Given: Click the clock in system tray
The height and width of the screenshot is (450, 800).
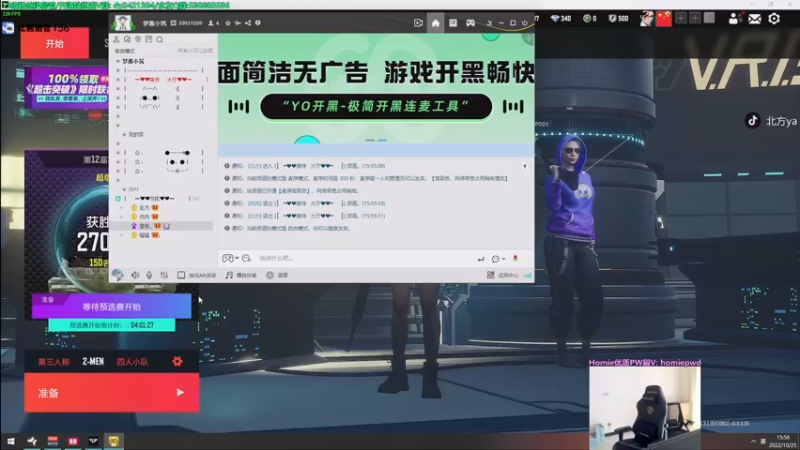Looking at the screenshot, I should point(783,441).
